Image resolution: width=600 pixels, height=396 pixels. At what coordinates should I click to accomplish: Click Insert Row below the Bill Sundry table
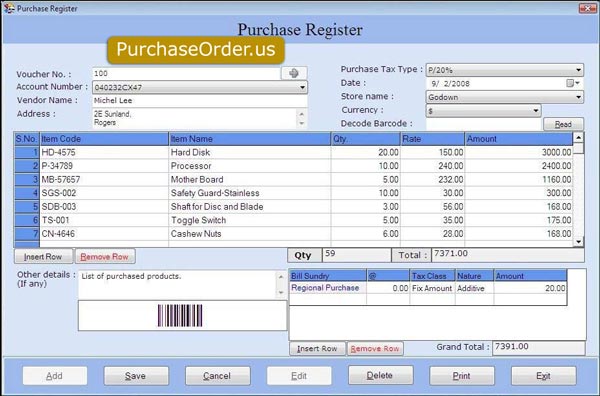317,349
